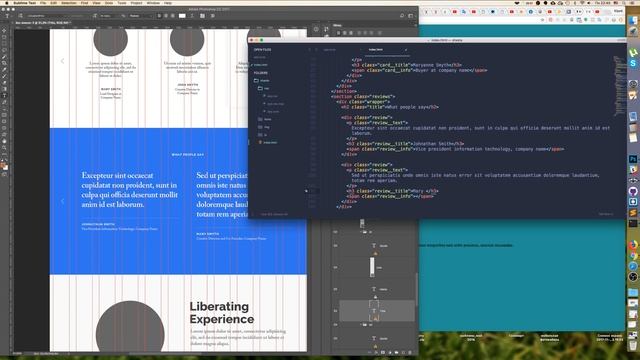Open the File menu in the menu bar
640x360 pixels.
point(43,3)
